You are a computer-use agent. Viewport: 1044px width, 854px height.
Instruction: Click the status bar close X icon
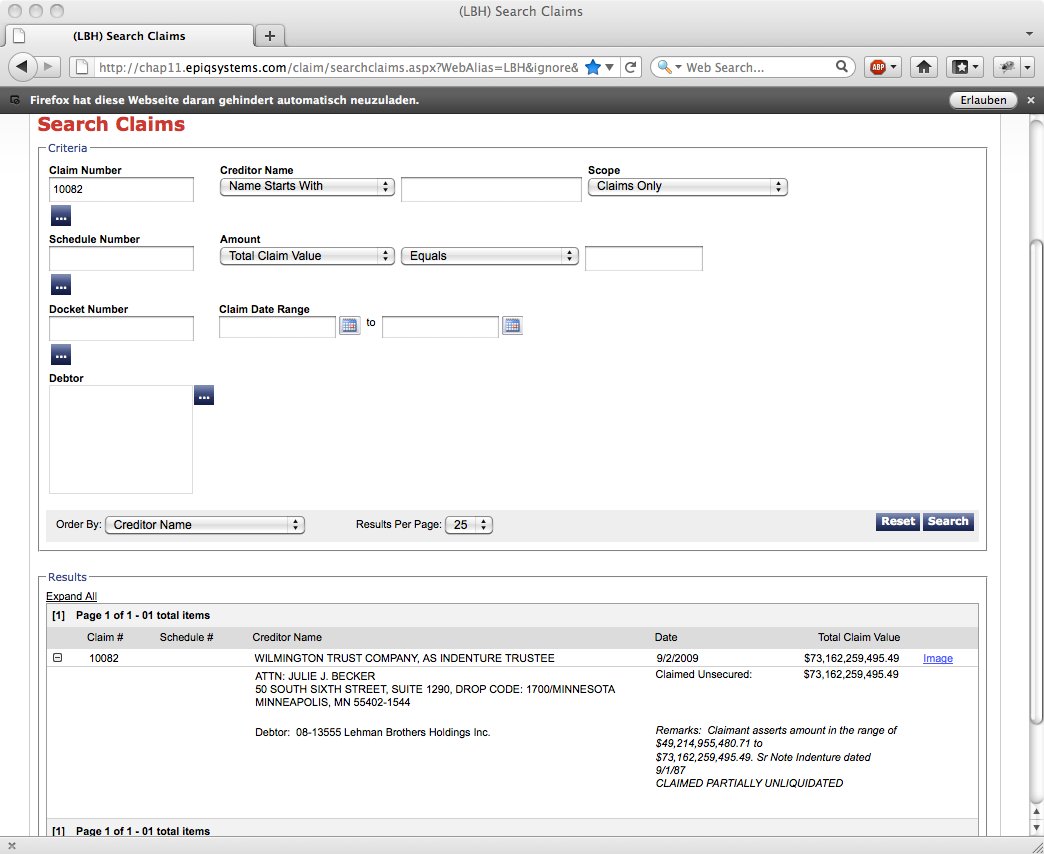[11, 846]
